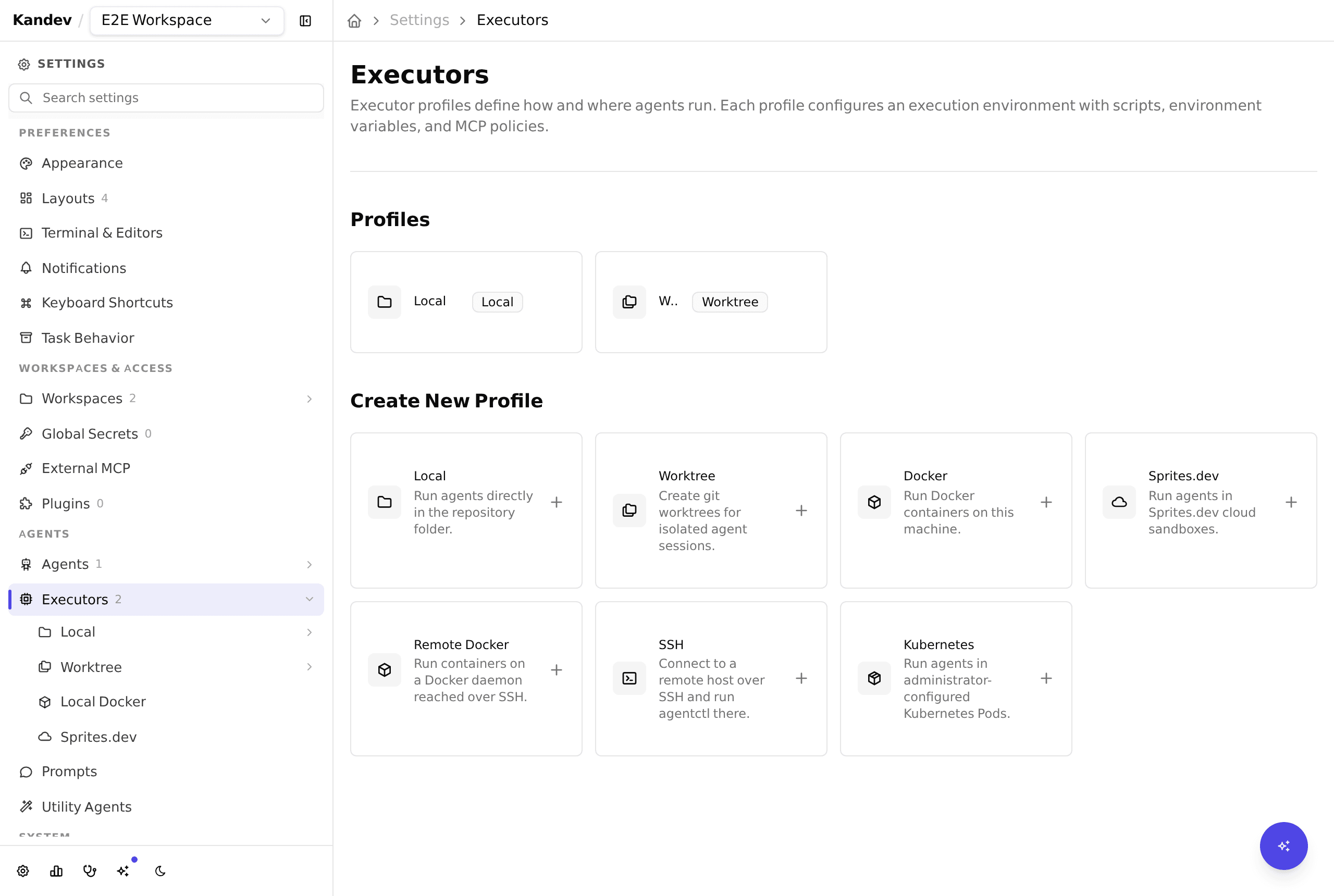Open Keyboard Shortcuts settings
The height and width of the screenshot is (896, 1334).
point(166,303)
